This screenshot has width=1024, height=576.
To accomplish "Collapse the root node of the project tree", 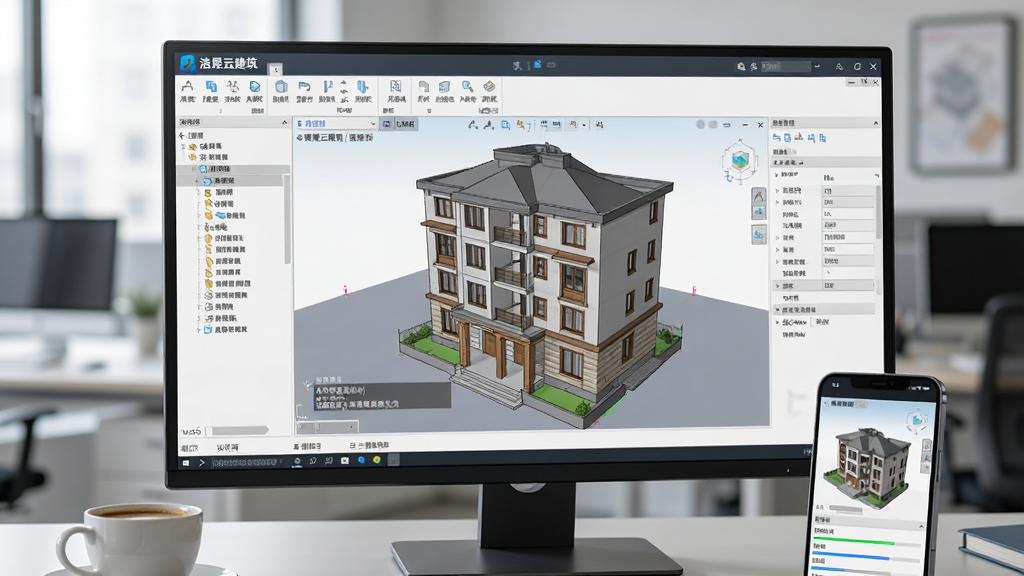I will [x=182, y=135].
